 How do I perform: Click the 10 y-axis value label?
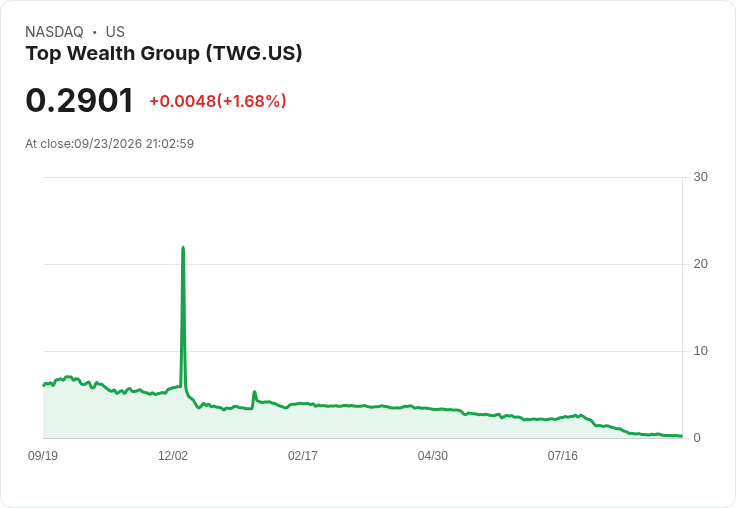[700, 351]
